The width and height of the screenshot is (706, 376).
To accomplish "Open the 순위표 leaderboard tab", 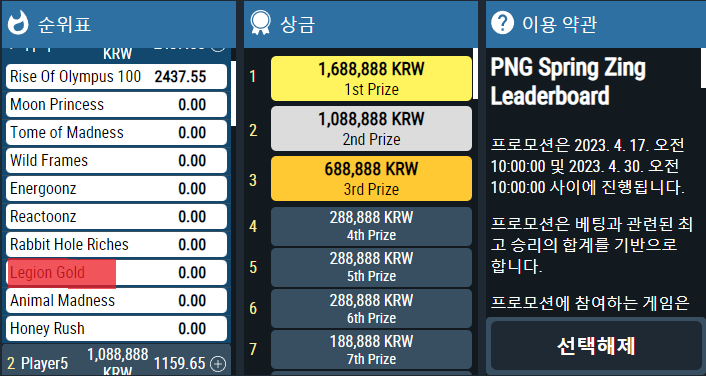I will click(118, 23).
